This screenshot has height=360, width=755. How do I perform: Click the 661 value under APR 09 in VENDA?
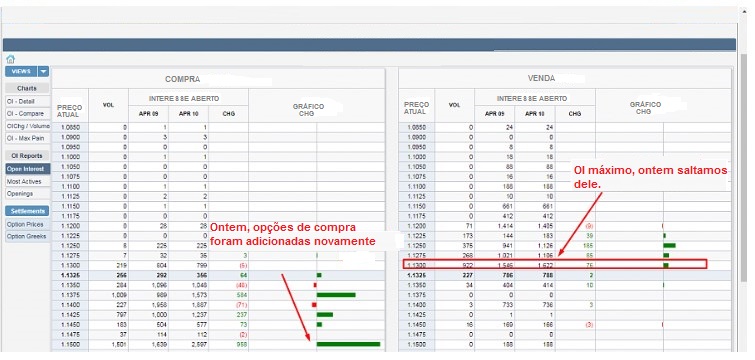508,206
